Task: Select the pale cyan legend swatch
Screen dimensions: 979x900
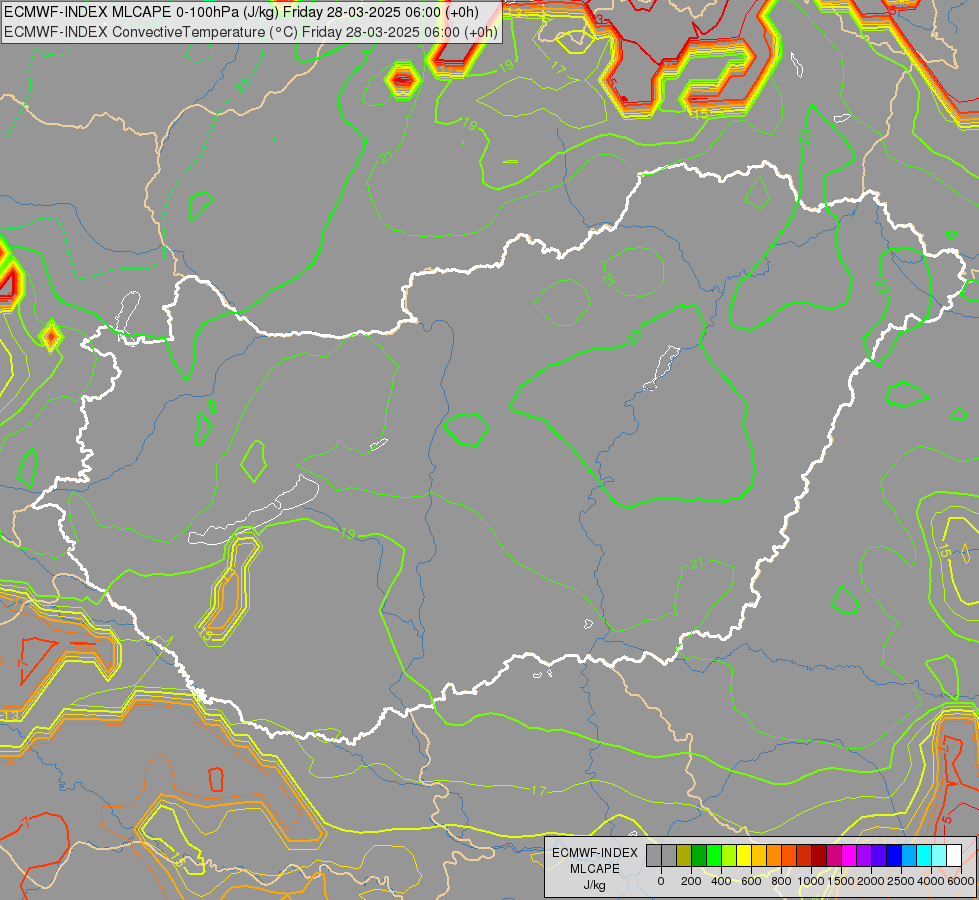Action: click(x=940, y=855)
